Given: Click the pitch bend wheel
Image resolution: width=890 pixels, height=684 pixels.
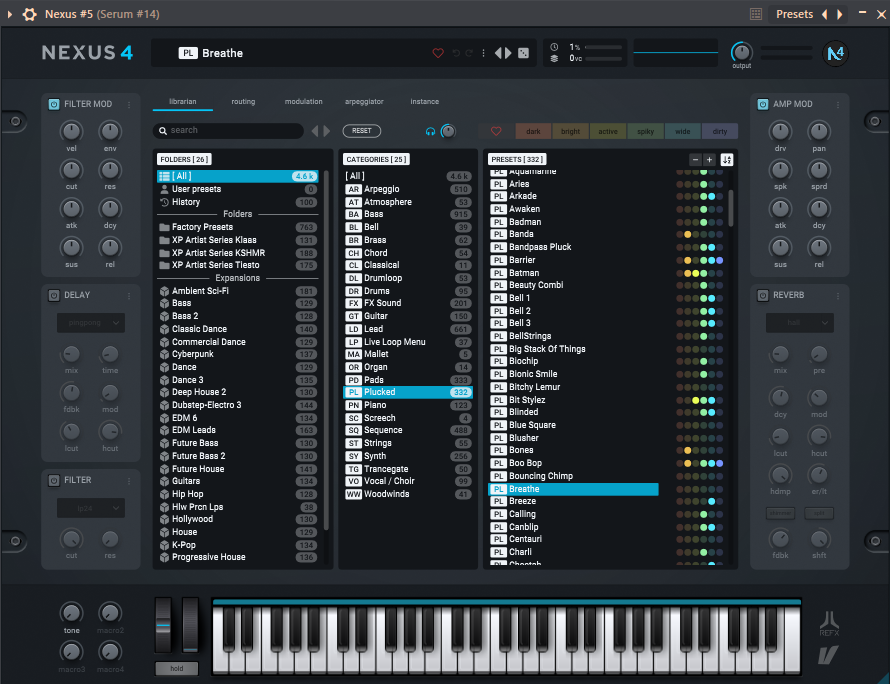Looking at the screenshot, I should (x=163, y=624).
